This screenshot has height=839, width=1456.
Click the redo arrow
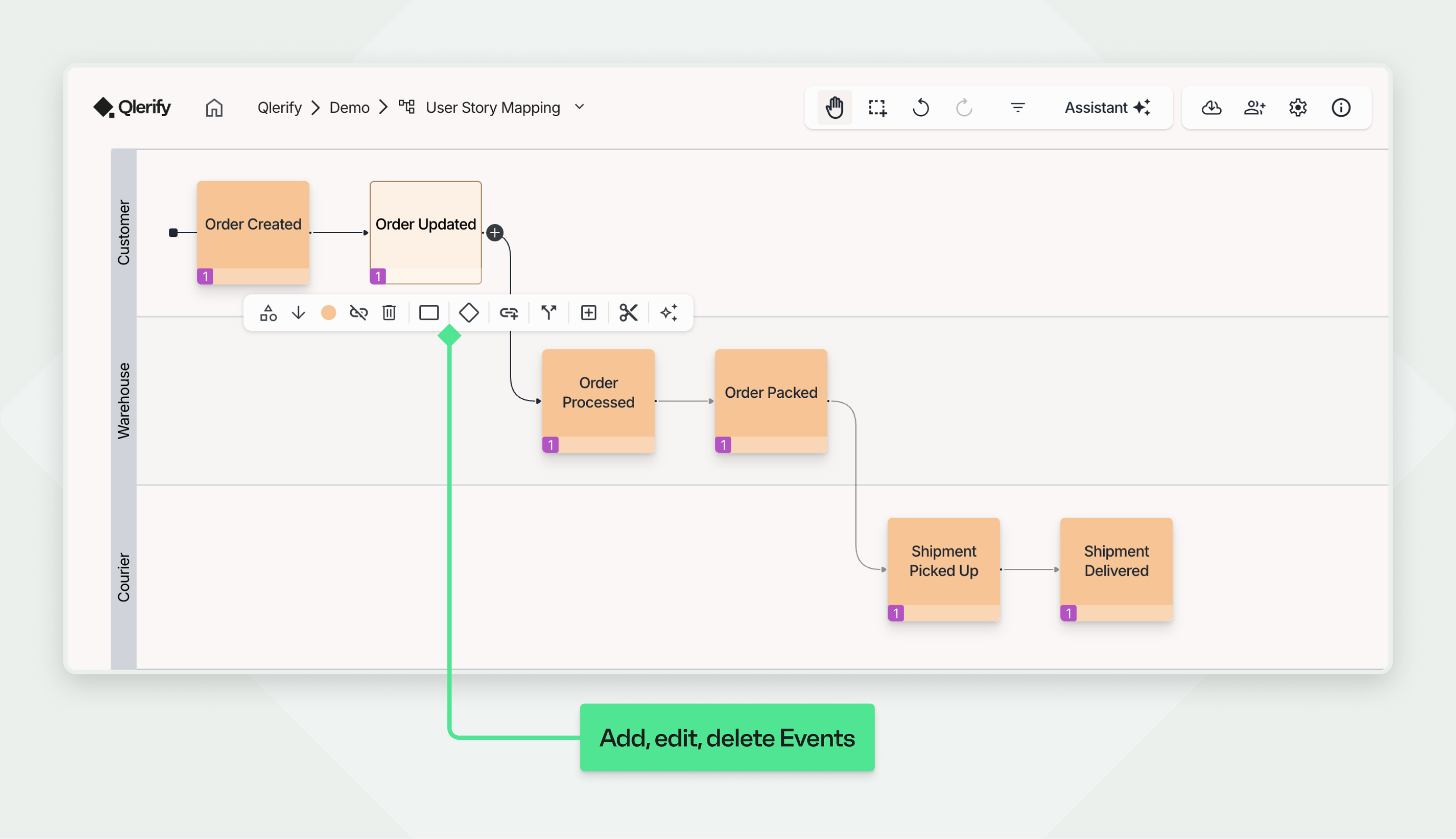tap(964, 108)
